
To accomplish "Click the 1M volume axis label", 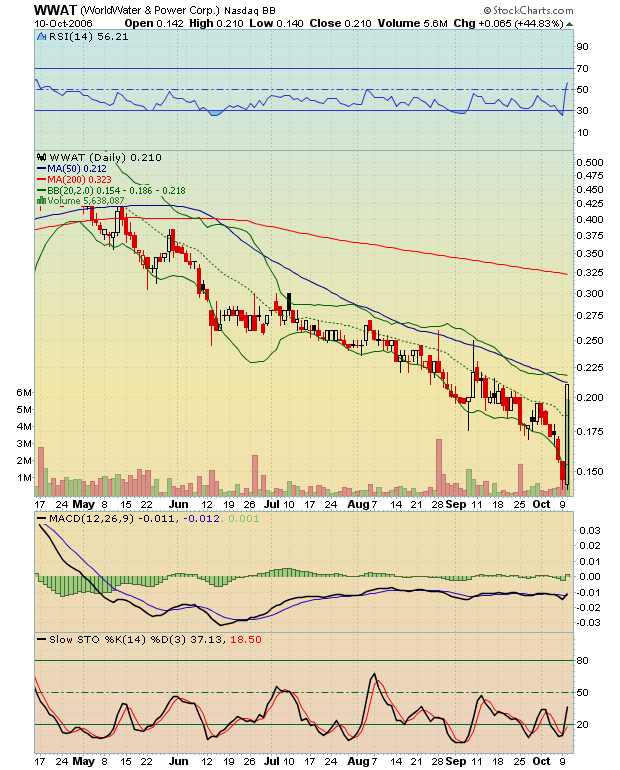I will click(x=24, y=477).
